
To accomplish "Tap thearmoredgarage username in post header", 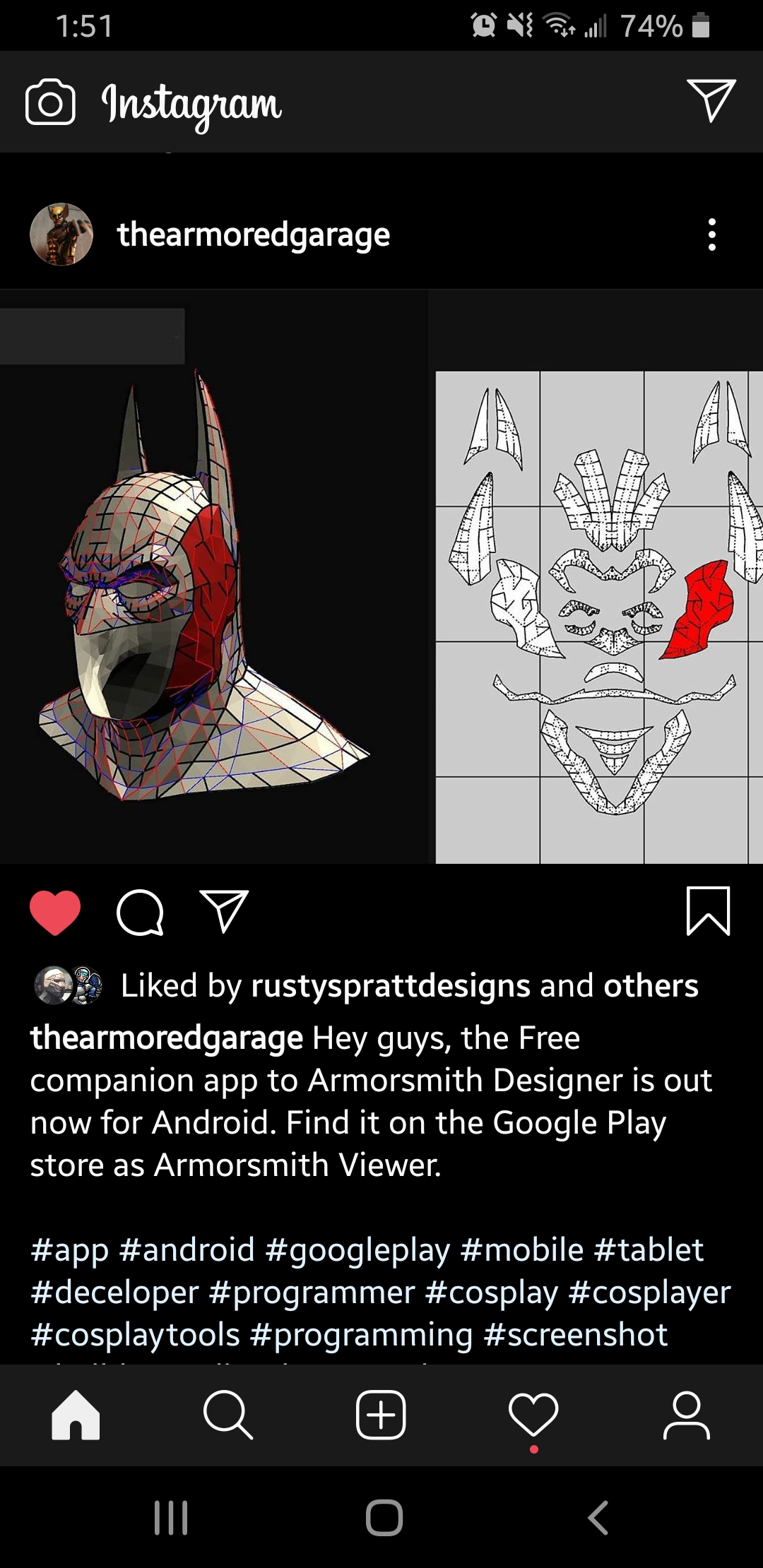I will point(253,234).
